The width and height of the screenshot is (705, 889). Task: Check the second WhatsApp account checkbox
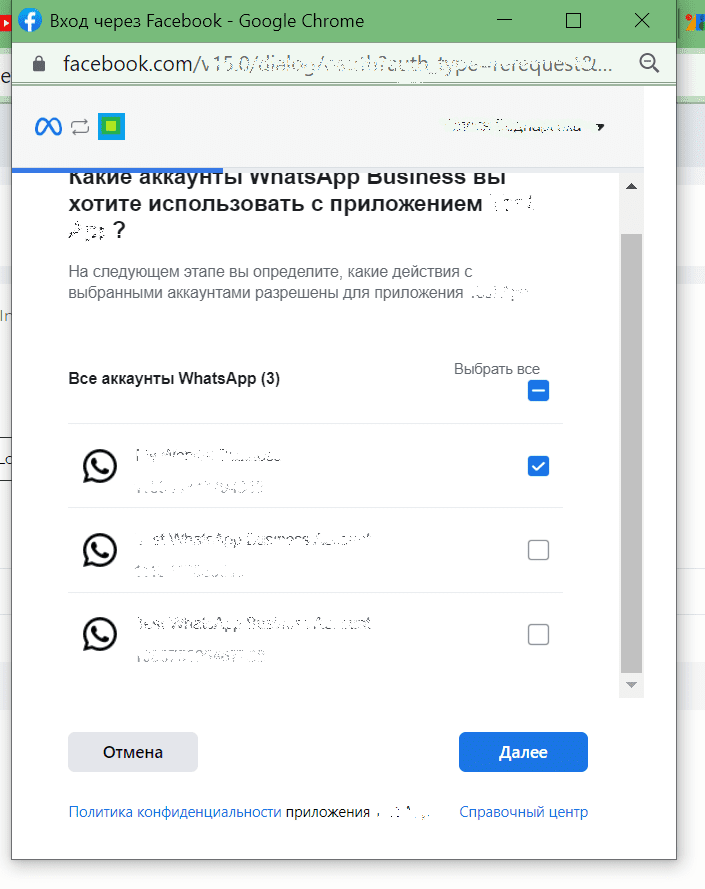(538, 550)
